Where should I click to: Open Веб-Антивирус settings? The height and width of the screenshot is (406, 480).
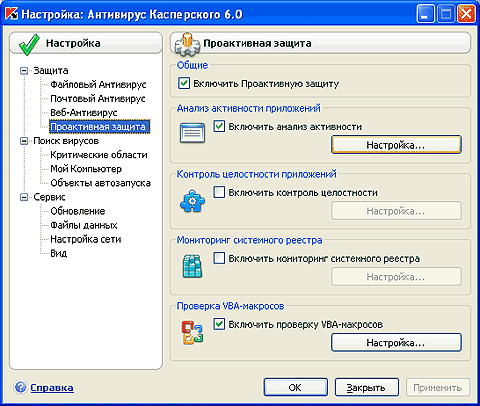pyautogui.click(x=84, y=113)
